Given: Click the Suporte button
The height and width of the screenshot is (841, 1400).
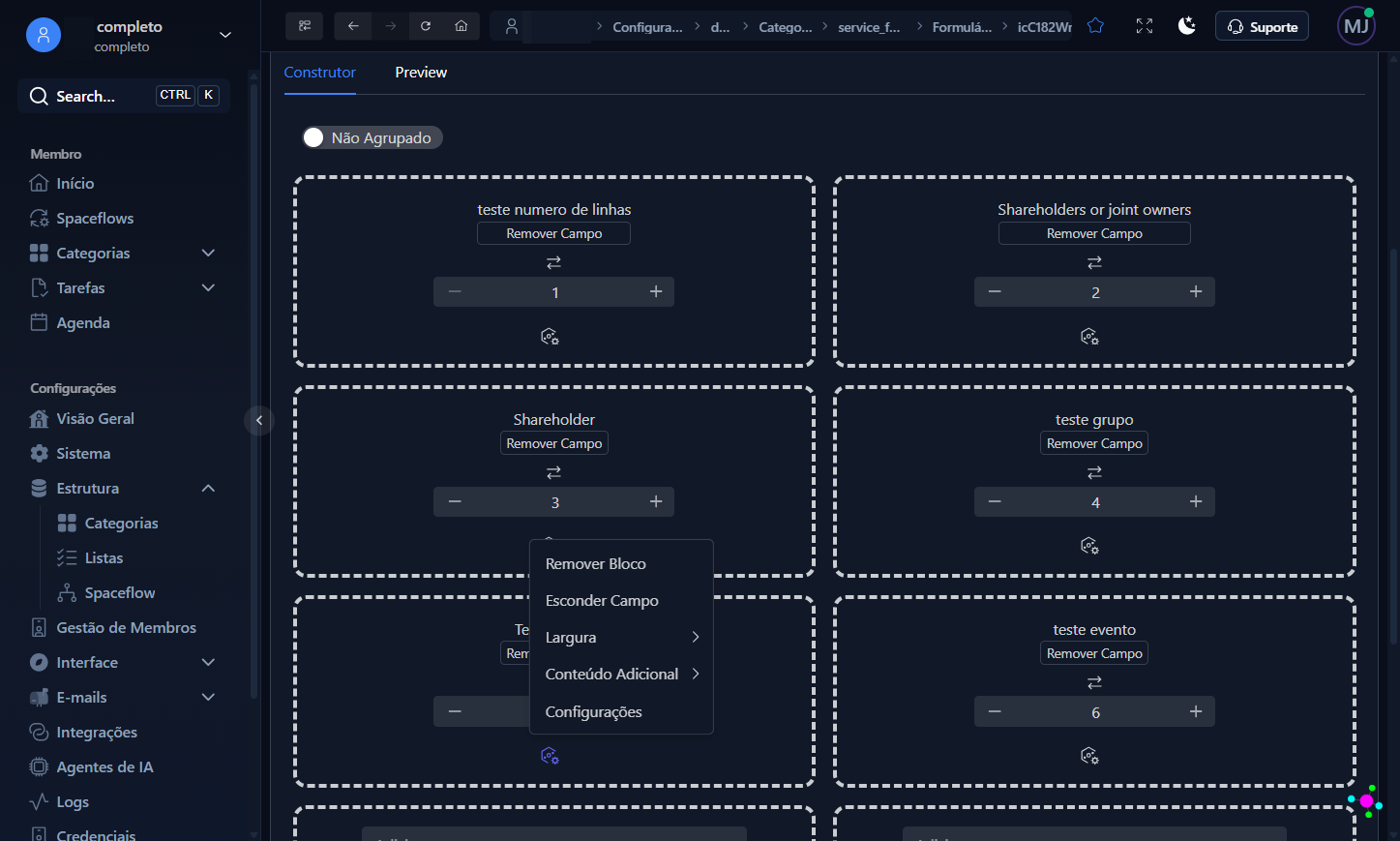Looking at the screenshot, I should (x=1262, y=26).
